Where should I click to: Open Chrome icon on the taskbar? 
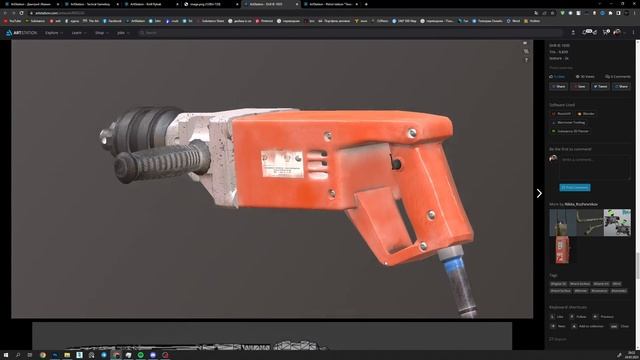[x=42, y=355]
